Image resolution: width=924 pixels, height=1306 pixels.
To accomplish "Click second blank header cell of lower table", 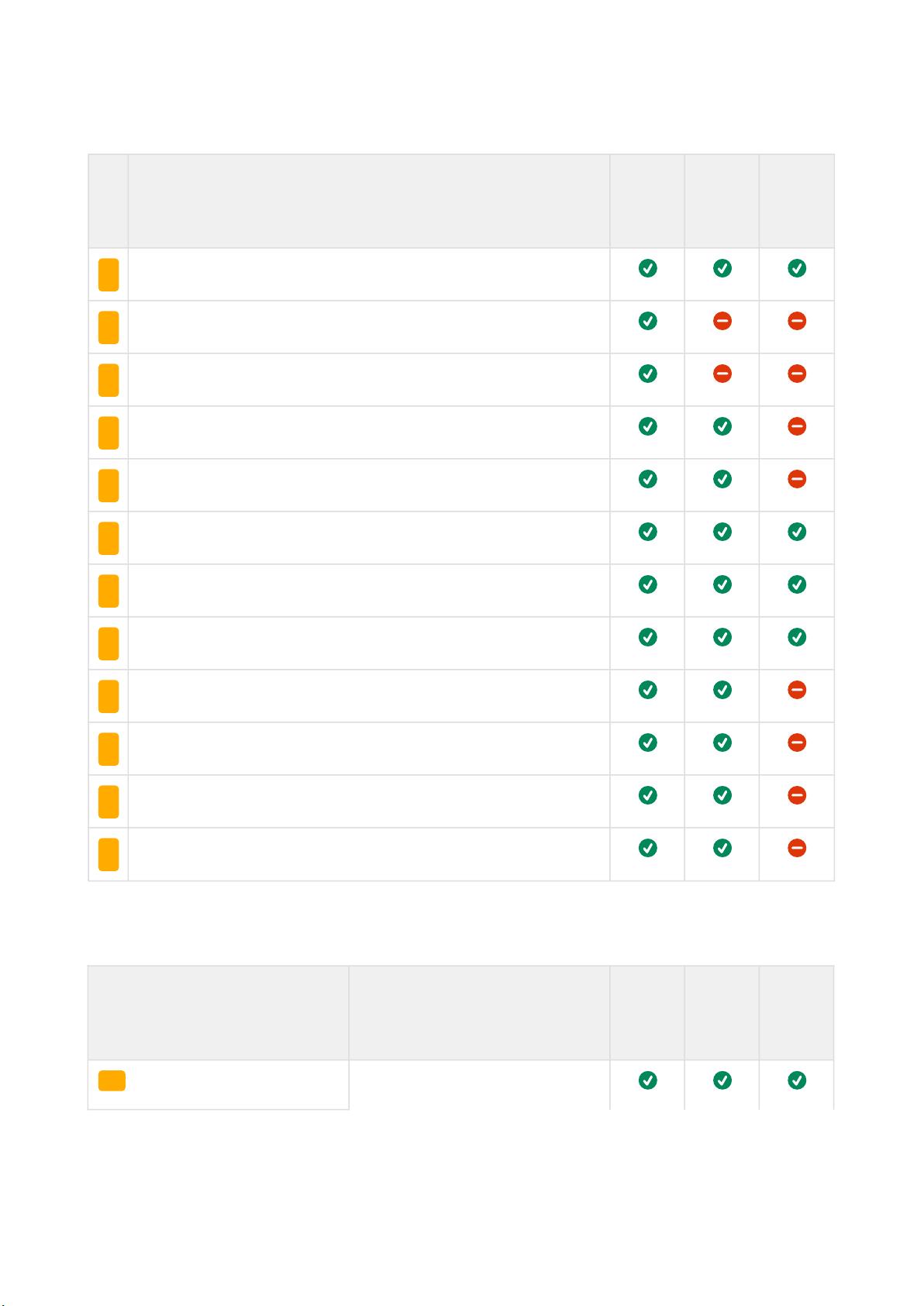I will (479, 1013).
